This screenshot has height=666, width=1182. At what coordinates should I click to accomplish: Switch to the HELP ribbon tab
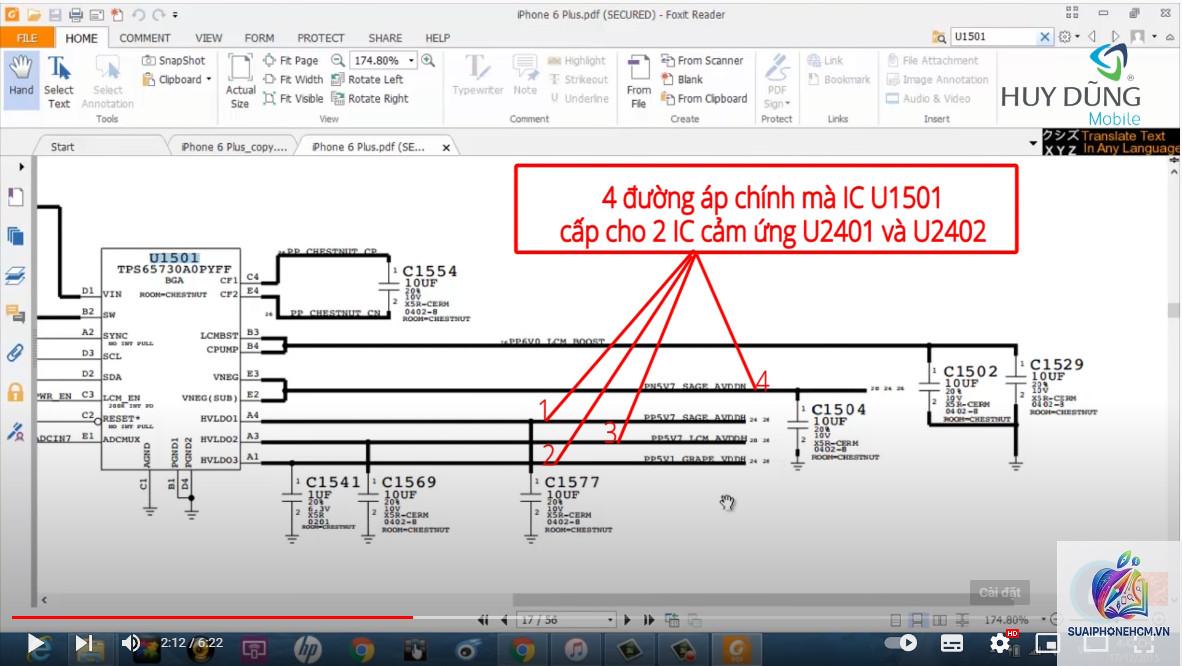pyautogui.click(x=437, y=38)
